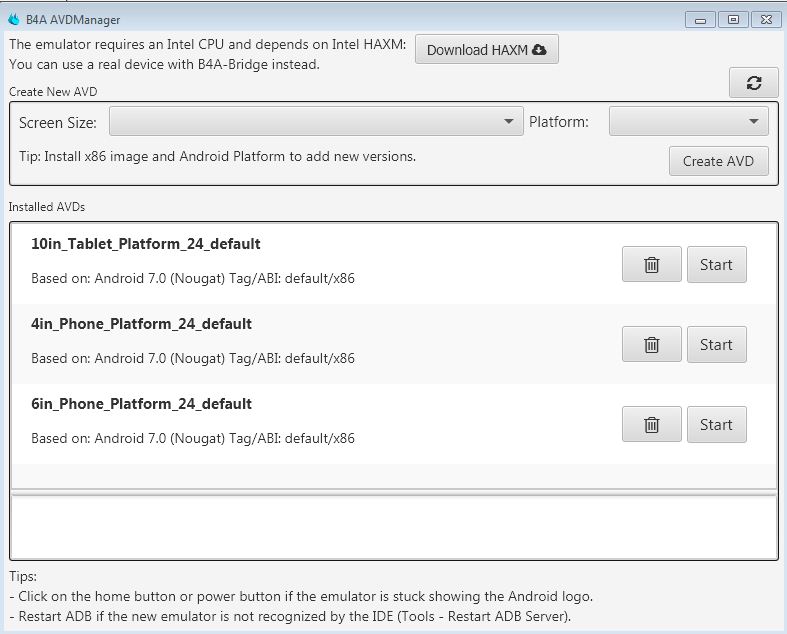Expand the Platform dropdown
This screenshot has width=787, height=634.
point(688,122)
